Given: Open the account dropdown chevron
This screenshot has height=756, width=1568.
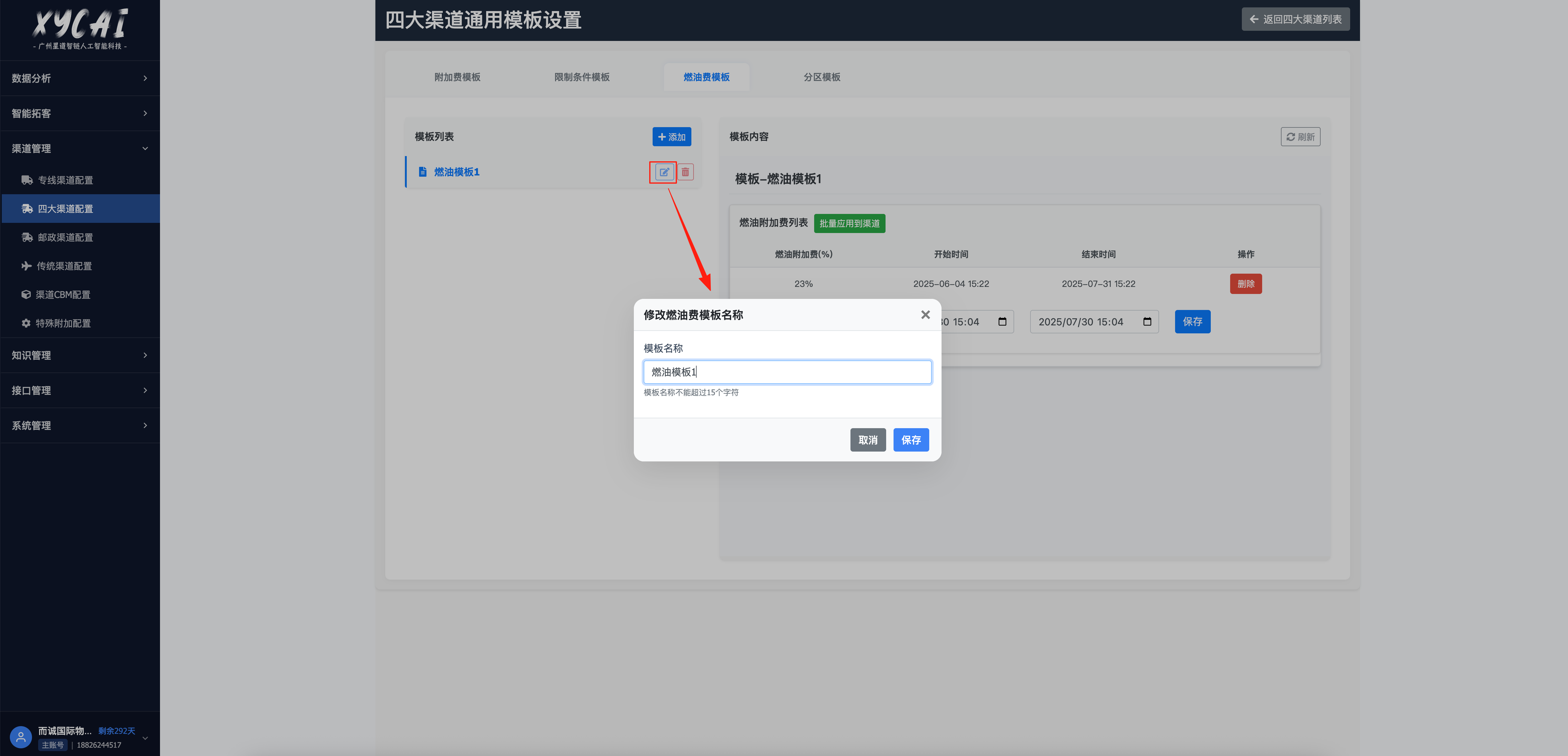Looking at the screenshot, I should [145, 738].
